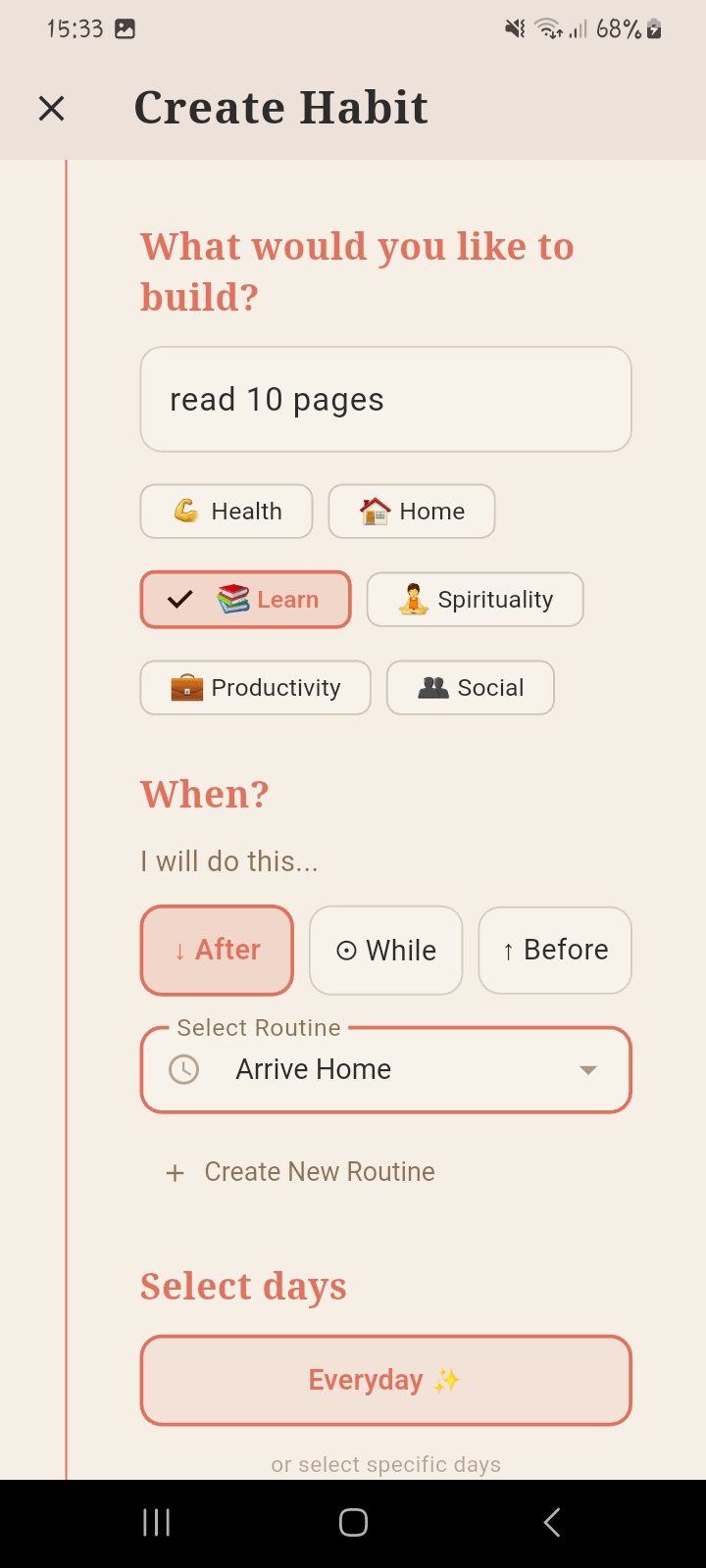This screenshot has width=706, height=1568.
Task: Tap the house icon on the Home chip
Action: (x=374, y=511)
